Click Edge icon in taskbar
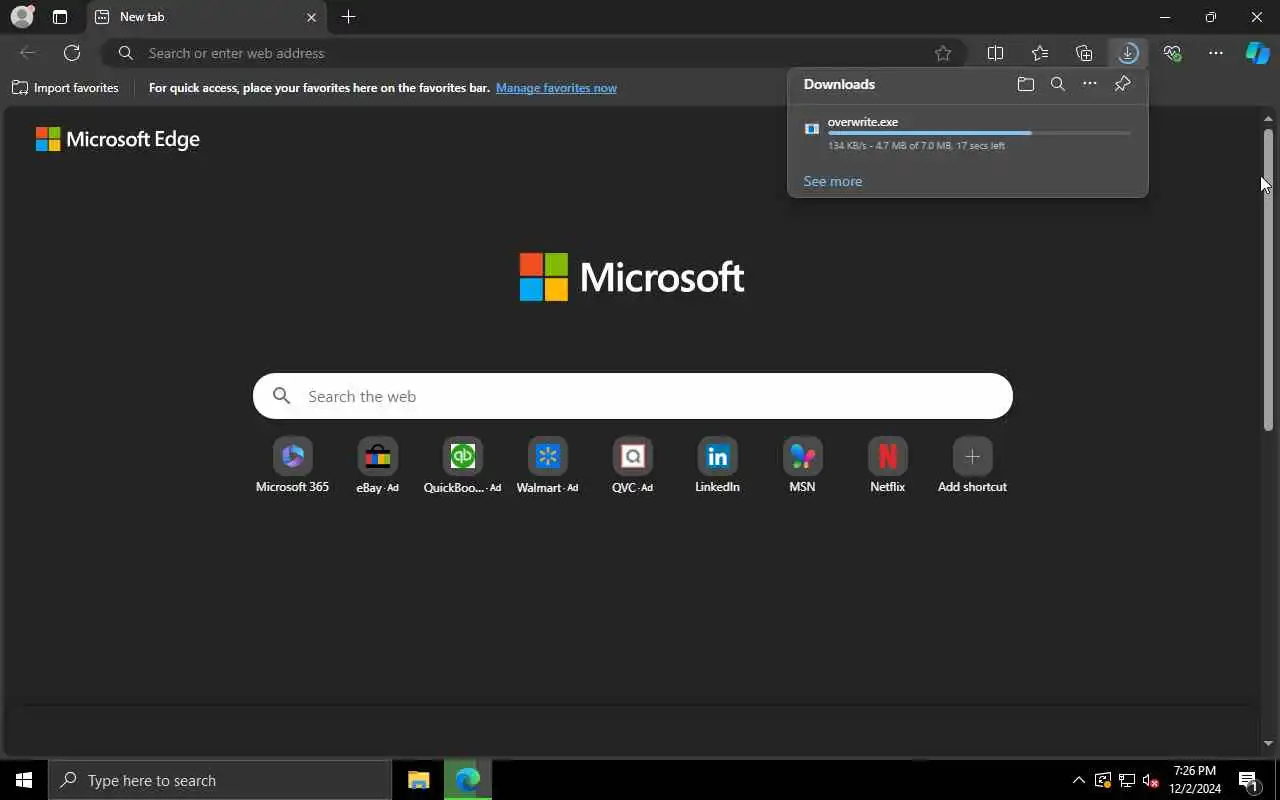1280x800 pixels. tap(467, 780)
